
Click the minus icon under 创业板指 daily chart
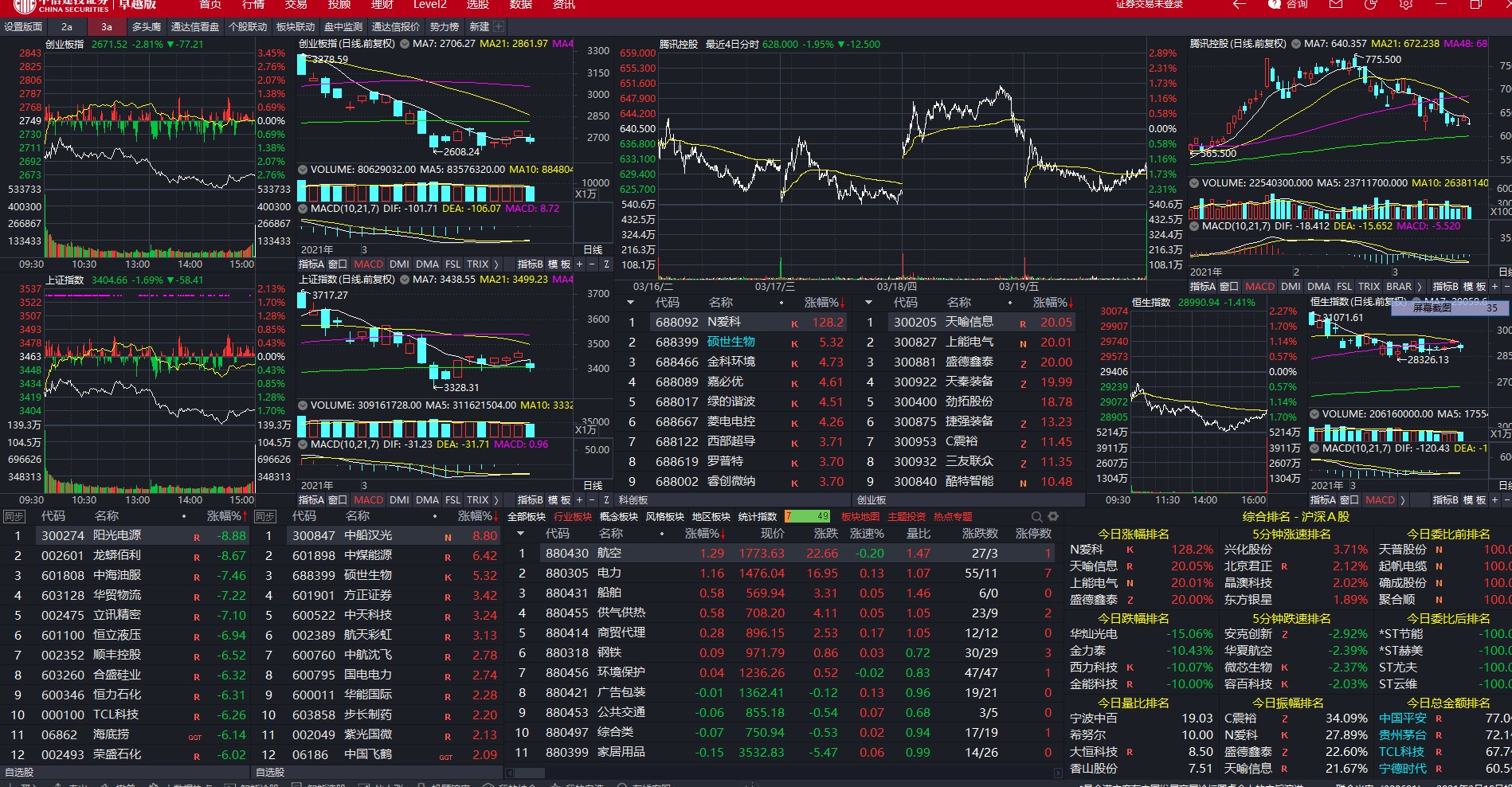tap(593, 264)
